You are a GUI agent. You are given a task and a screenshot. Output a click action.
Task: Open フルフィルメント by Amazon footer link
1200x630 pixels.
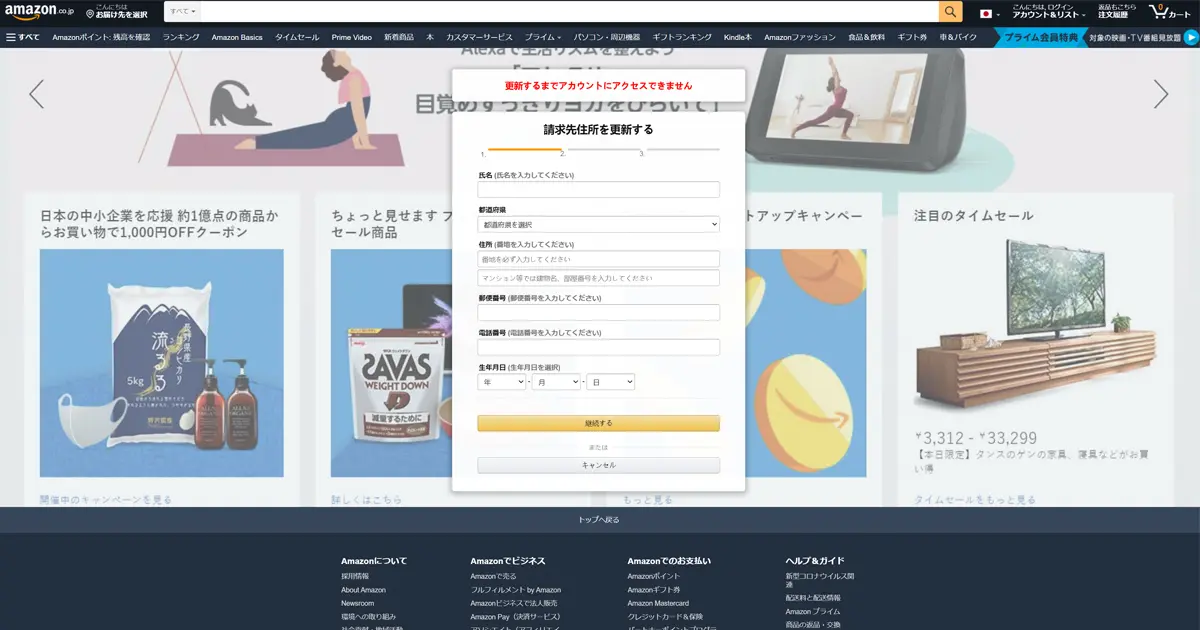pyautogui.click(x=516, y=590)
